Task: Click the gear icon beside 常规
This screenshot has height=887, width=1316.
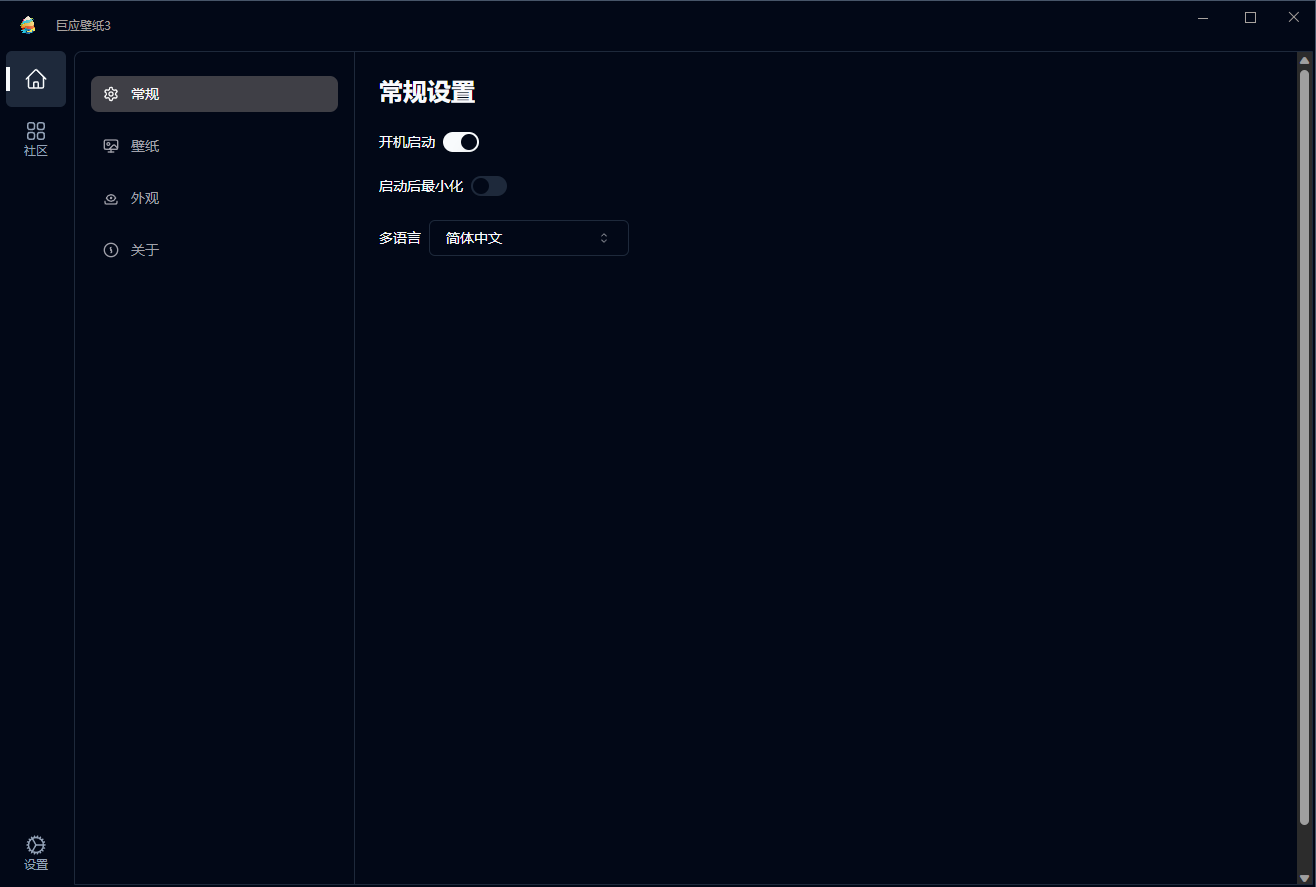Action: (111, 94)
